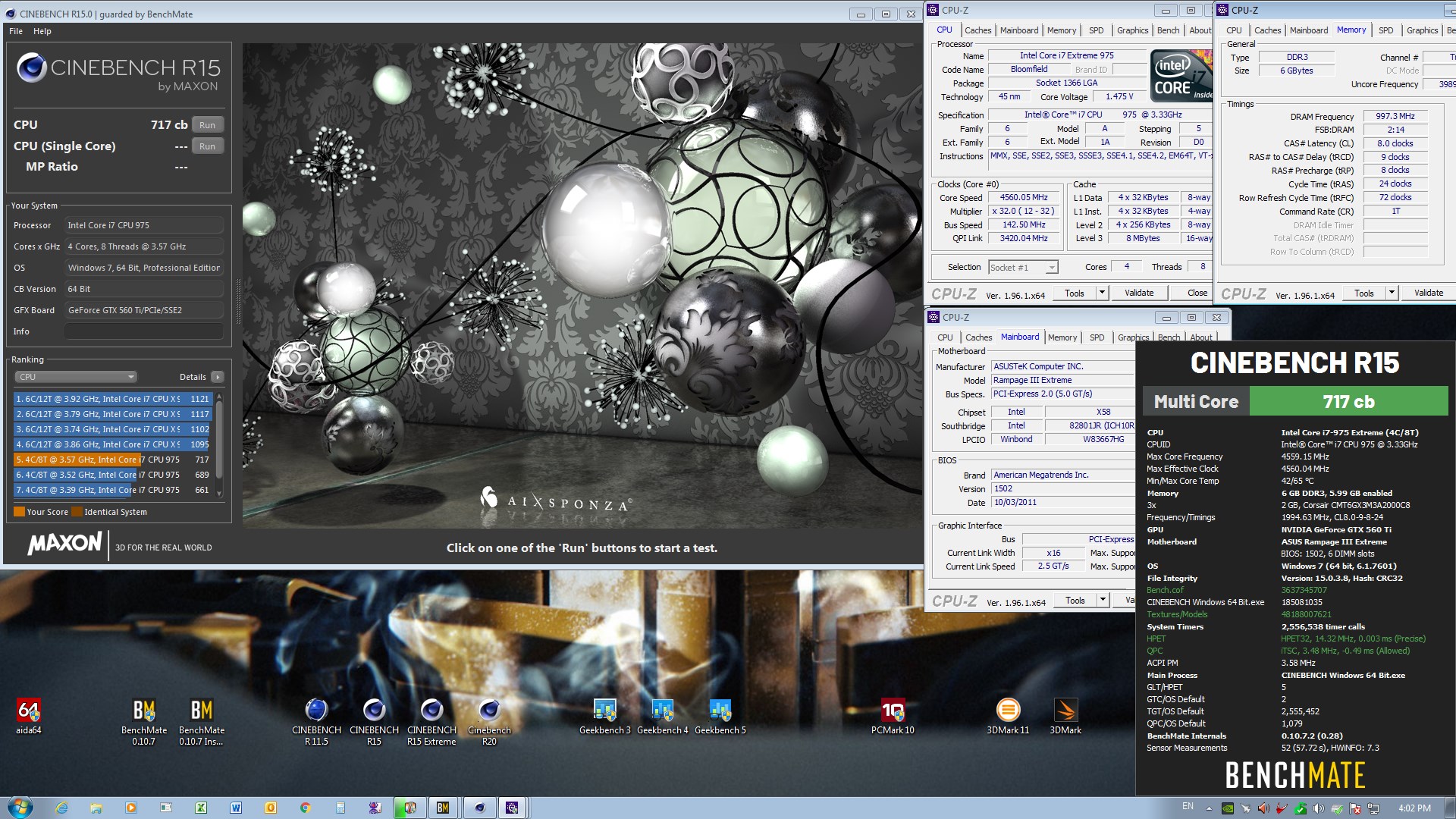Screen dimensions: 1456x819
Task: Click Show desktop button at taskbar end
Action: (1450, 808)
